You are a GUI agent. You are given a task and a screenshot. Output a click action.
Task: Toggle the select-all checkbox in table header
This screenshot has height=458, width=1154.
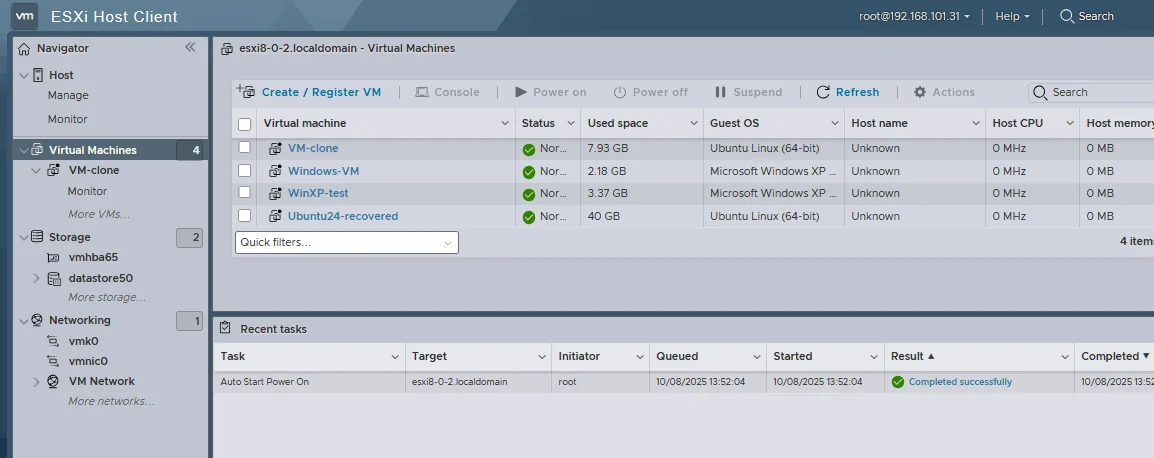244,124
